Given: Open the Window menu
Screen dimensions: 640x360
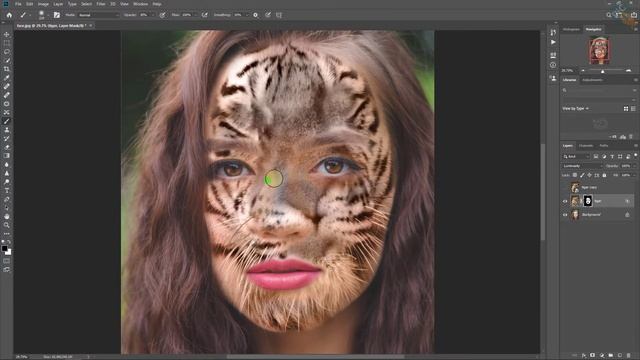Looking at the screenshot, I should pos(140,4).
